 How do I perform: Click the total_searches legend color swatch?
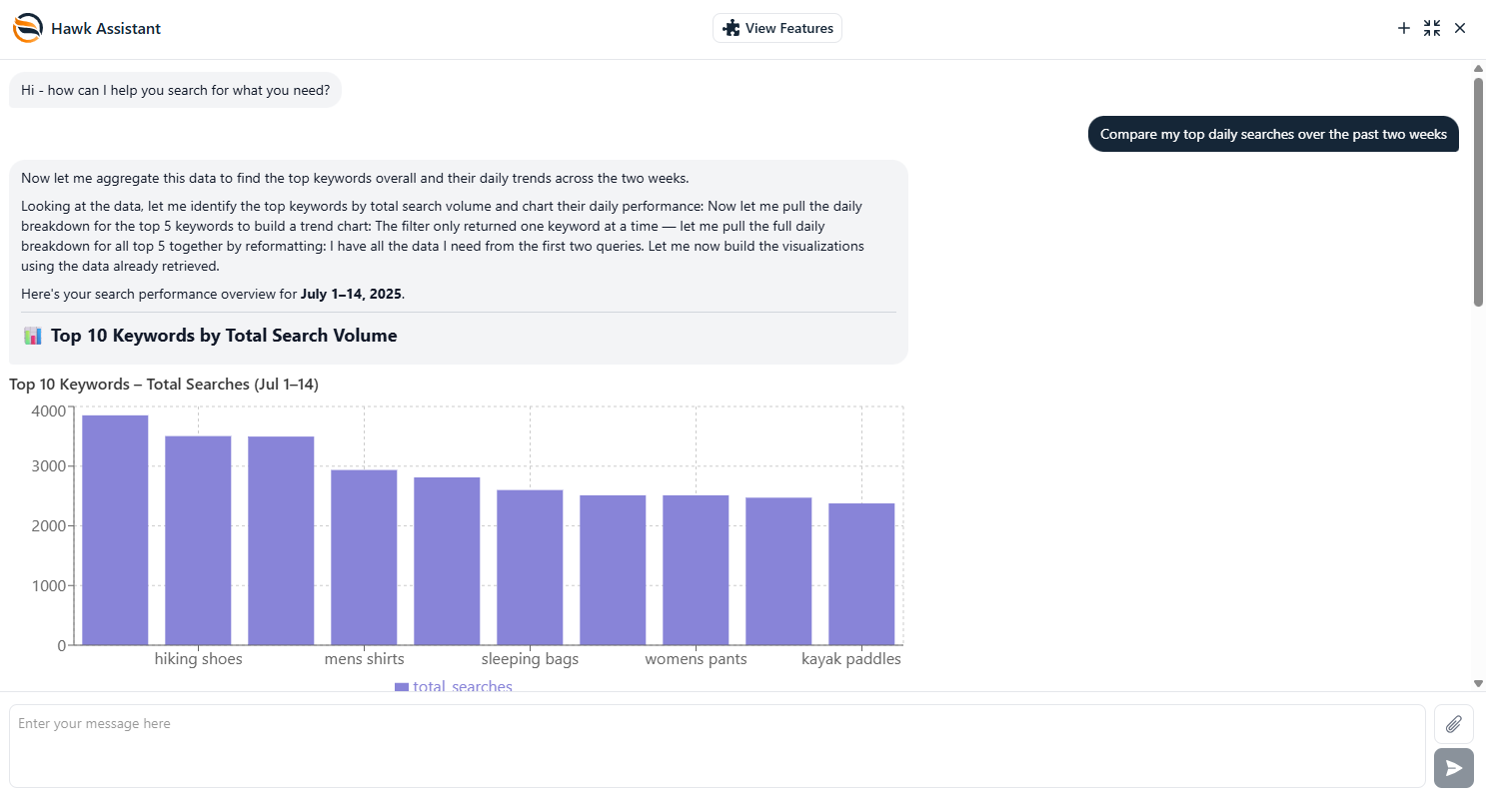tap(402, 687)
